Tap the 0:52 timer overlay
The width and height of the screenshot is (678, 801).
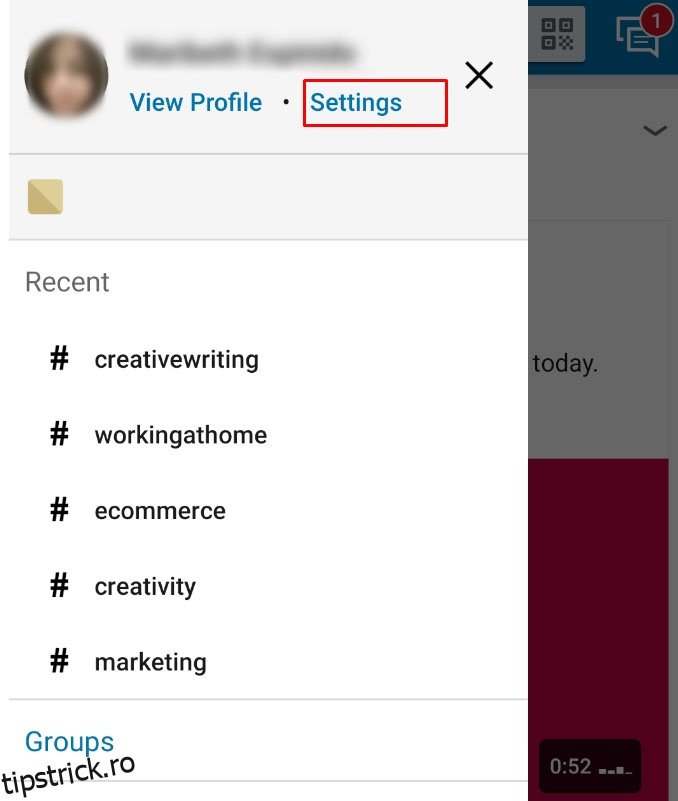pyautogui.click(x=589, y=767)
